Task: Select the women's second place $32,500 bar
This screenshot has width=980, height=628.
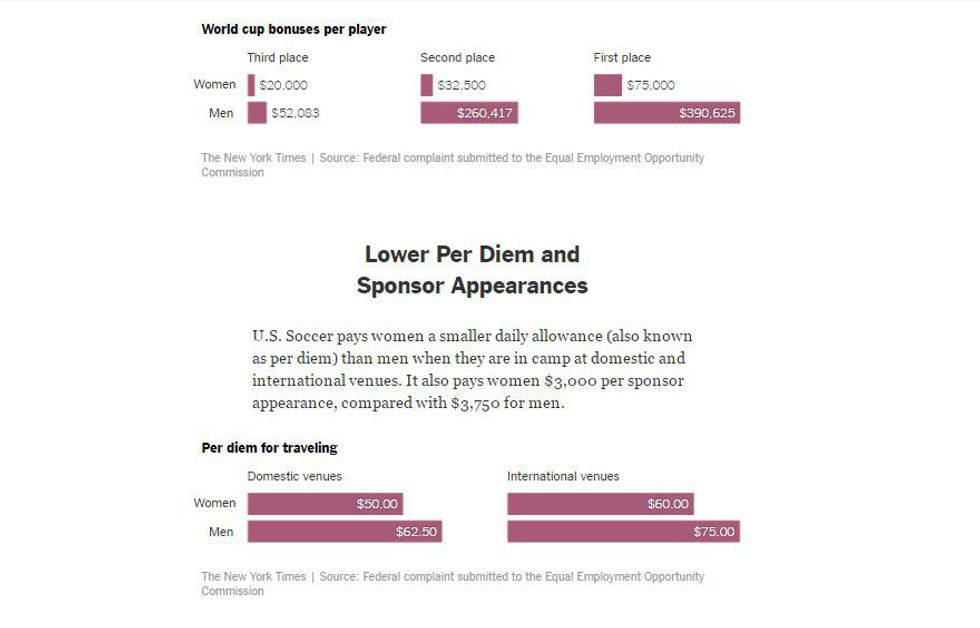Action: click(427, 85)
